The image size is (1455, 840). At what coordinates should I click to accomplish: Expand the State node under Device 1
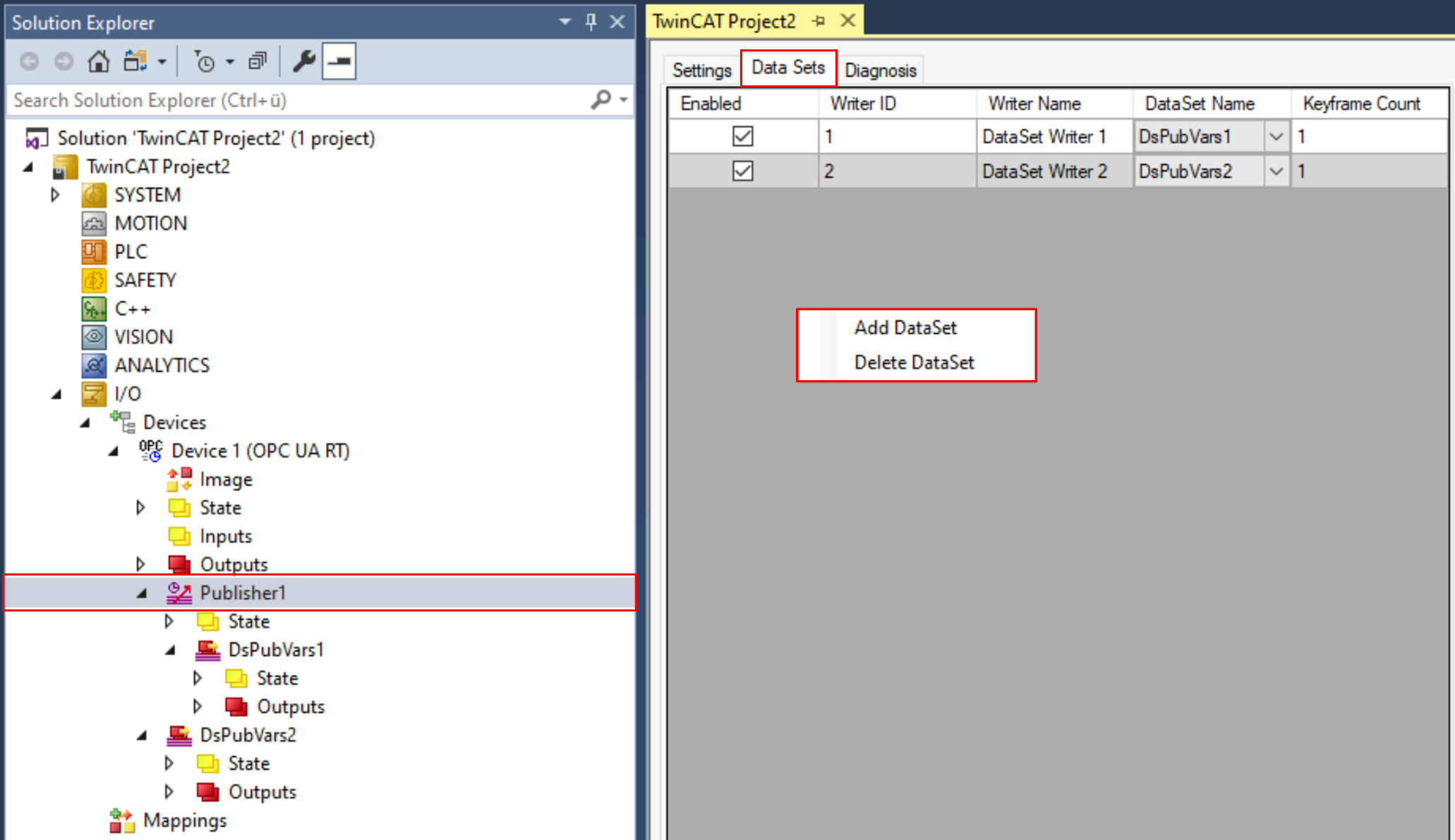click(x=140, y=507)
